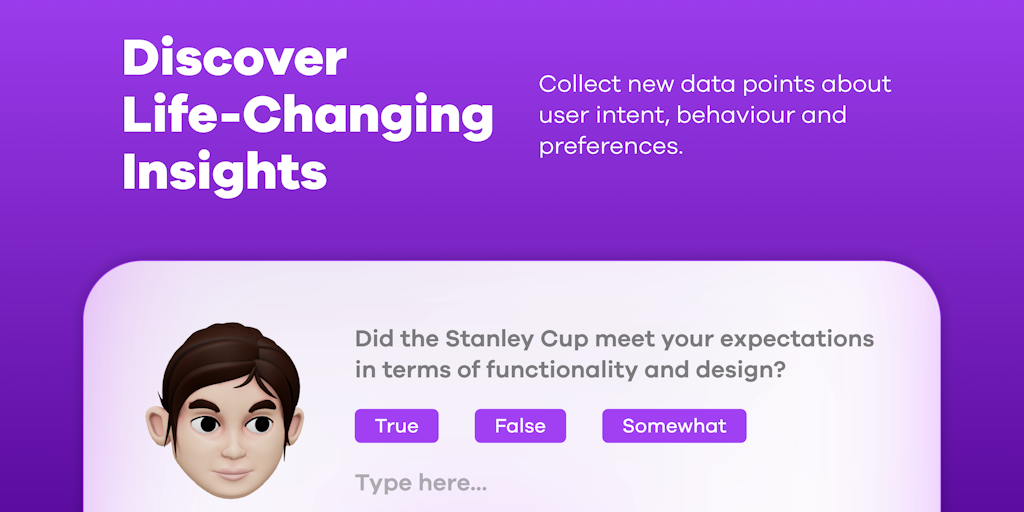Click the True answer button
Image resolution: width=1024 pixels, height=512 pixels.
click(396, 426)
